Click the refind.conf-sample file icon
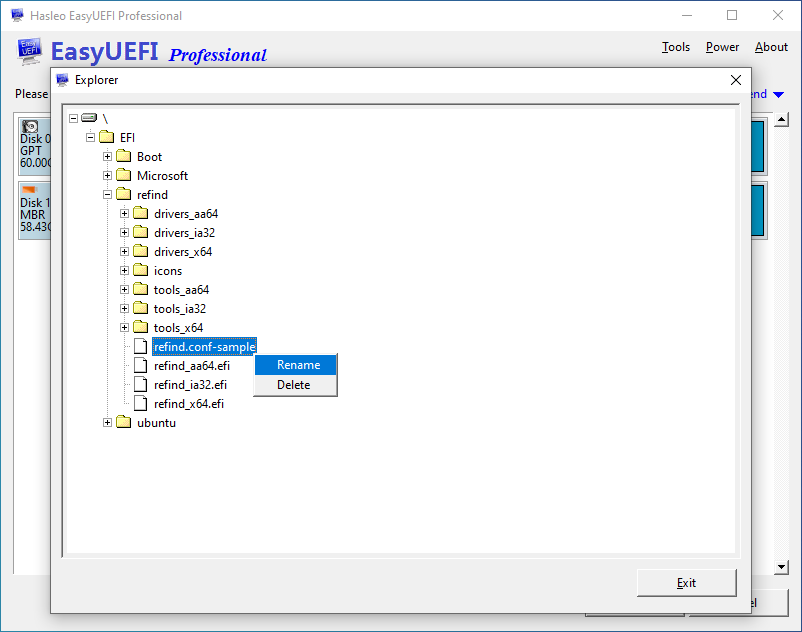This screenshot has width=802, height=632. click(141, 346)
